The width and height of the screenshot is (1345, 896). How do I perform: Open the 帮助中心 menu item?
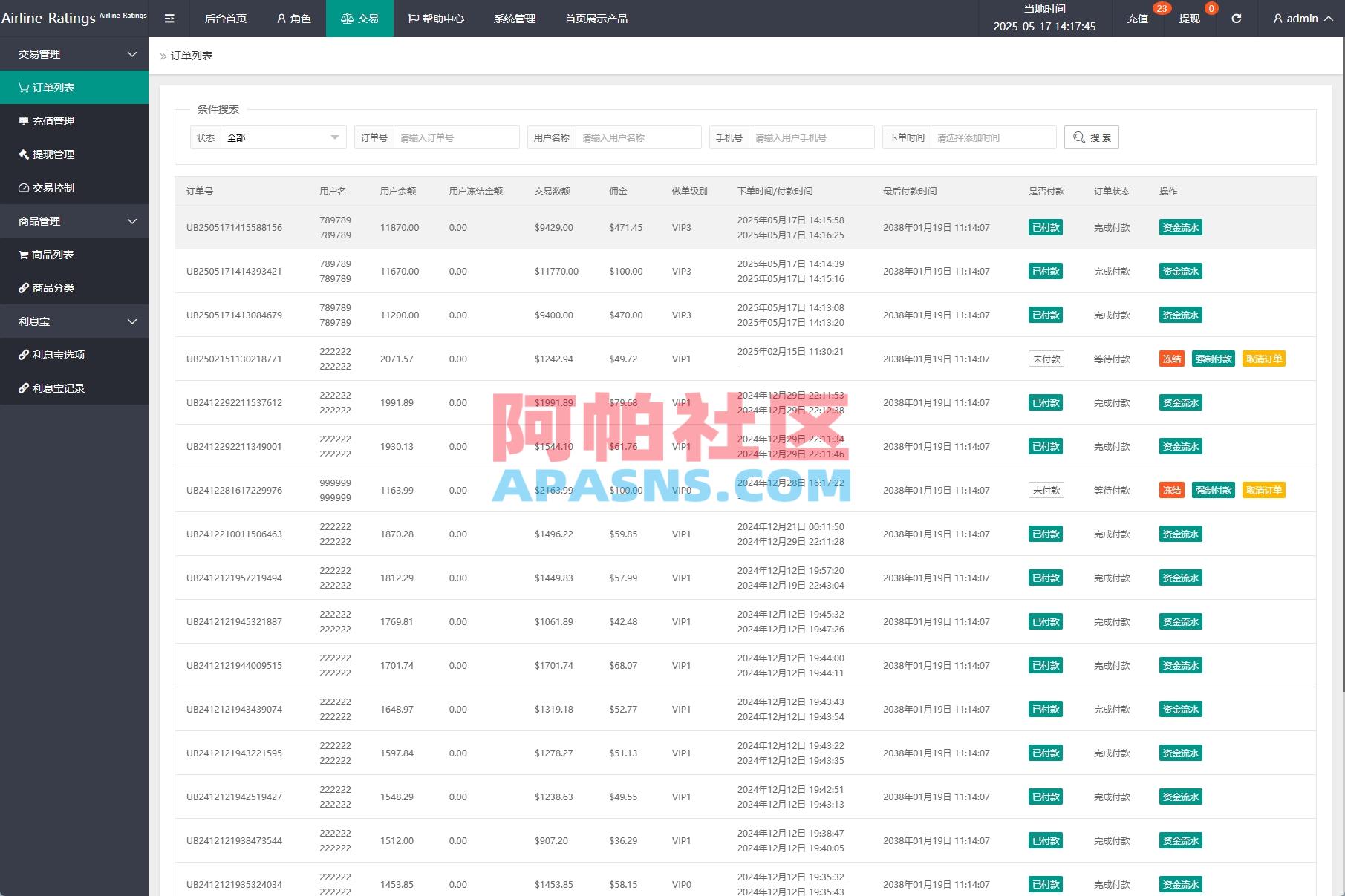point(437,18)
